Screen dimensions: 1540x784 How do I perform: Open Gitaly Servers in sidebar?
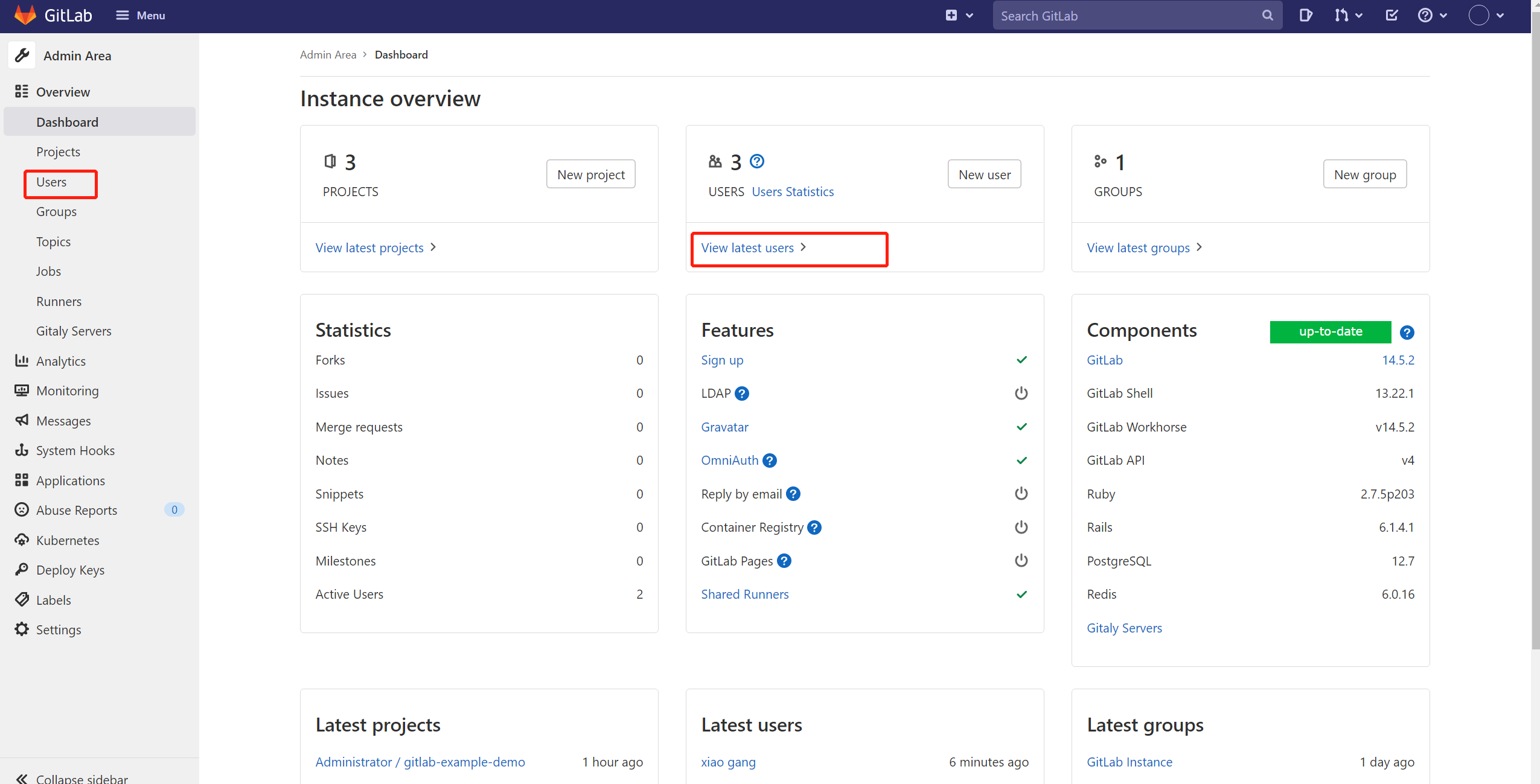(x=74, y=331)
